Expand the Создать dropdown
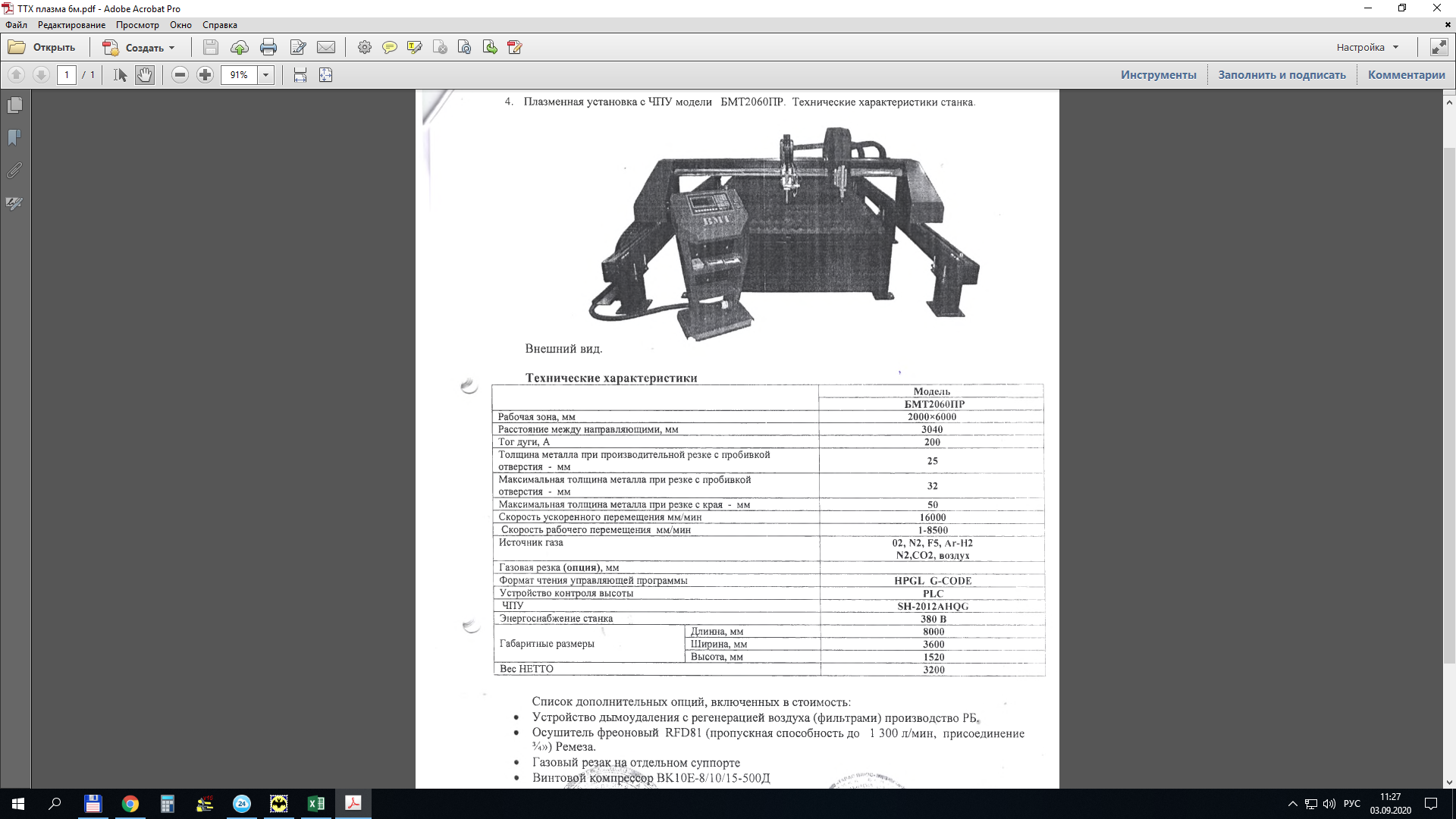1456x819 pixels. tap(172, 47)
